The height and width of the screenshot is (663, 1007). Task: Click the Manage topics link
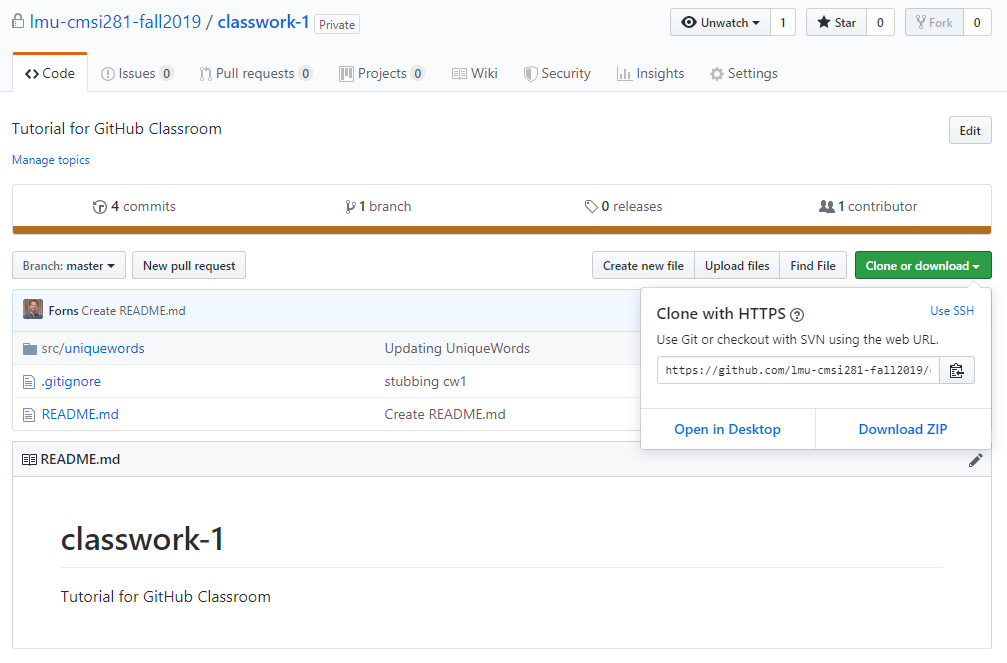tap(51, 160)
